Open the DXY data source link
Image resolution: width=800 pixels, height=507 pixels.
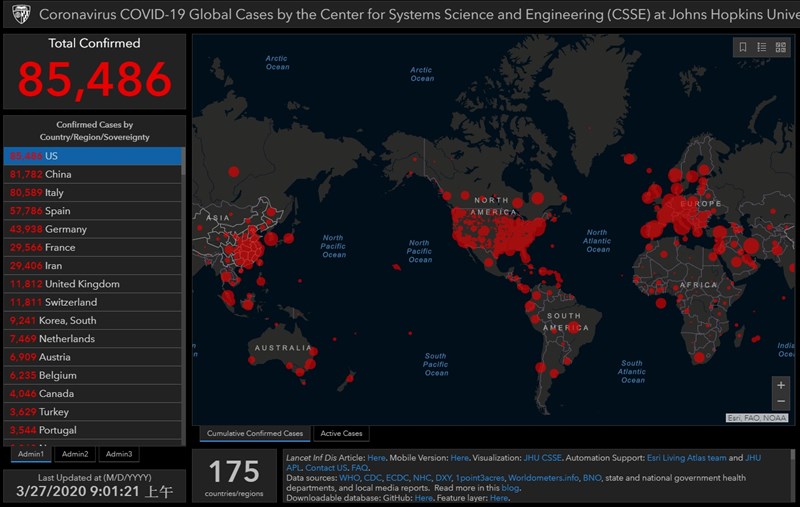point(443,478)
